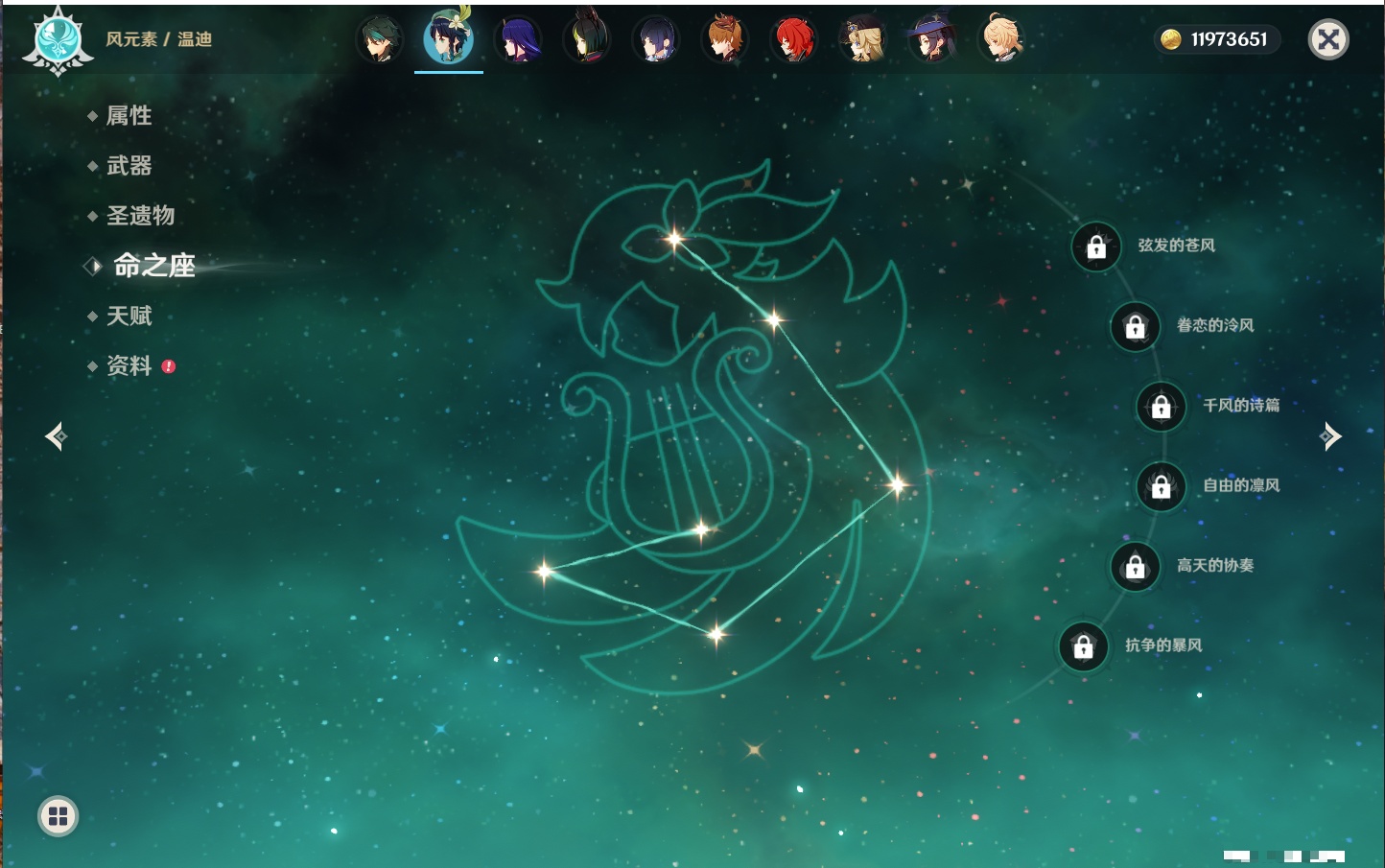Select the rightmost star of the constellation
Image resolution: width=1385 pixels, height=868 pixels.
click(x=898, y=485)
